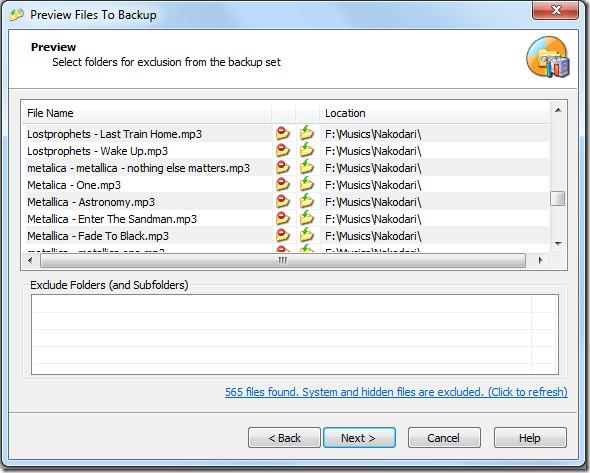Click open-folder icon for Metallica - Fade To Black.mp3

point(307,235)
